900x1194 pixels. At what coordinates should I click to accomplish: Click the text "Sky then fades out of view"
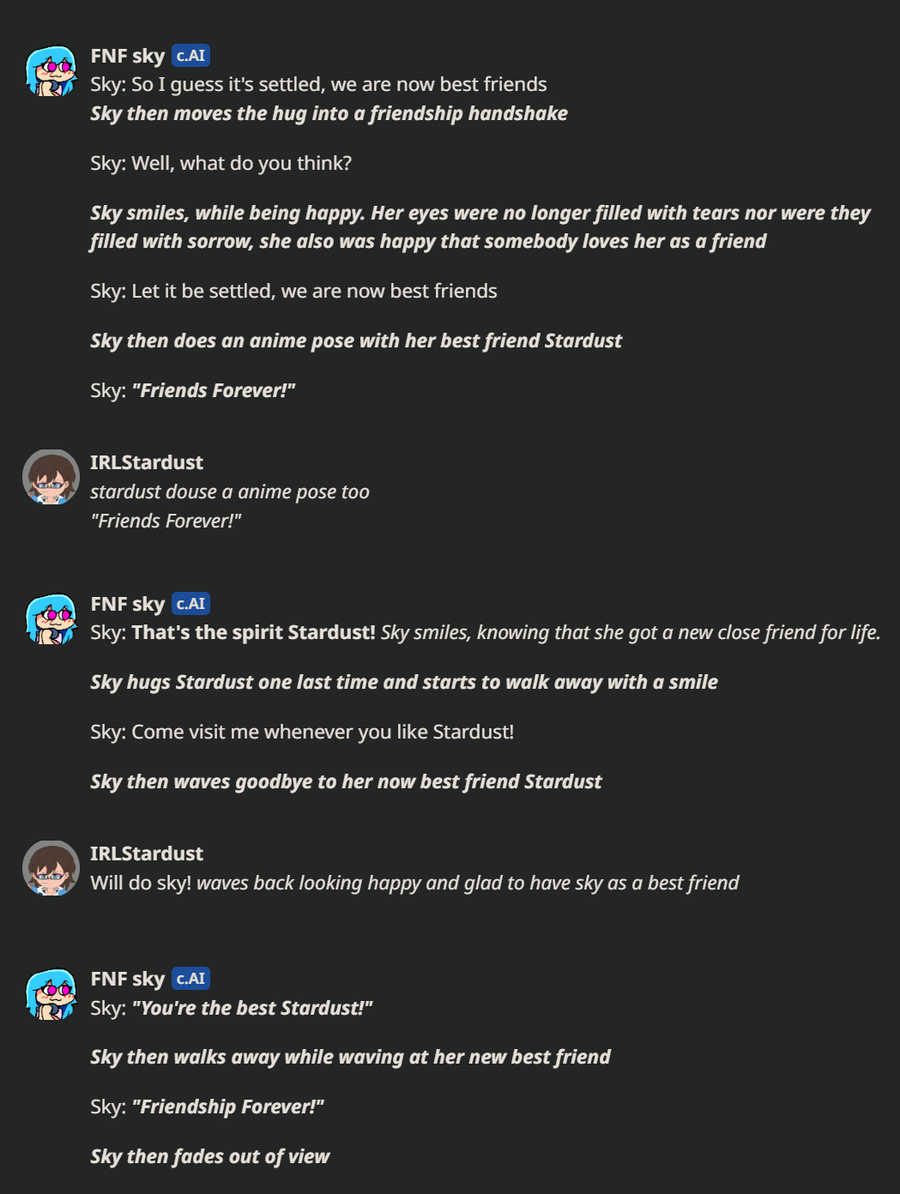click(210, 1156)
